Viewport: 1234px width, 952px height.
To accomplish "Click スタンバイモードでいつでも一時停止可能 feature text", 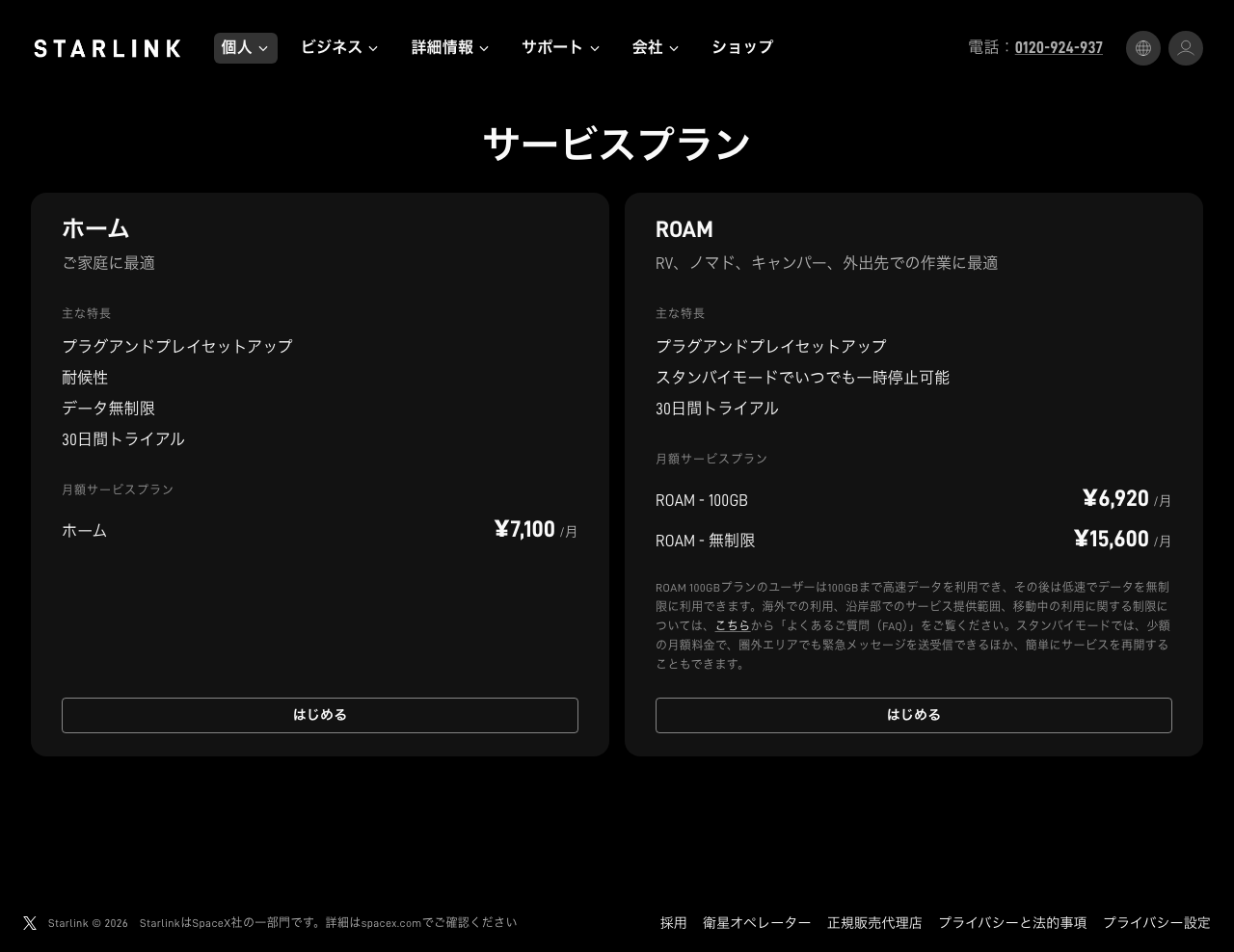I will [803, 378].
